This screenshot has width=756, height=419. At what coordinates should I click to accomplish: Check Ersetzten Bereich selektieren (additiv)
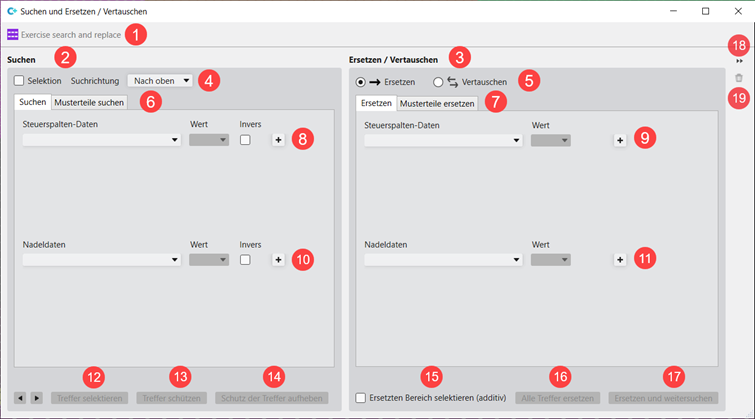click(362, 398)
